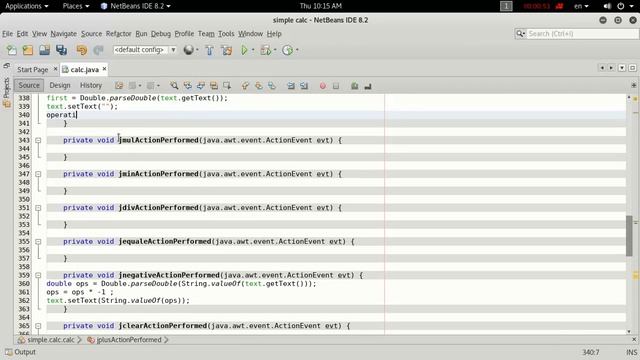Open the File menu
640x360 pixels.
[7, 34]
